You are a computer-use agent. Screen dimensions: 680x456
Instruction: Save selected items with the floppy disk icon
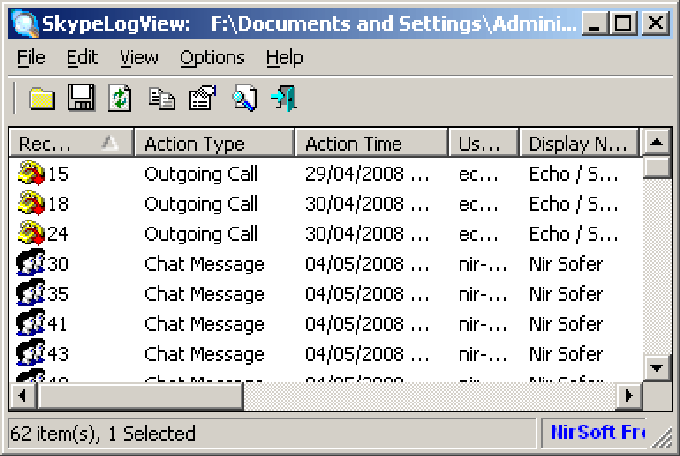(x=81, y=98)
